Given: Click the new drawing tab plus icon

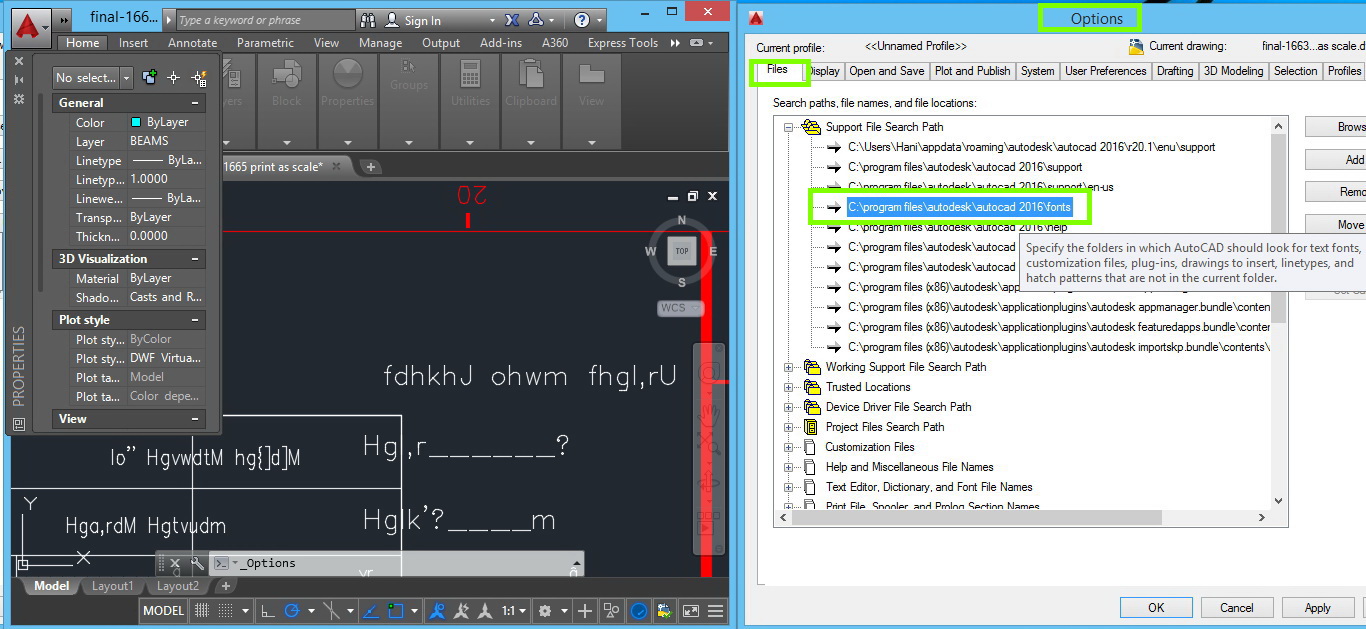Looking at the screenshot, I should [x=370, y=167].
